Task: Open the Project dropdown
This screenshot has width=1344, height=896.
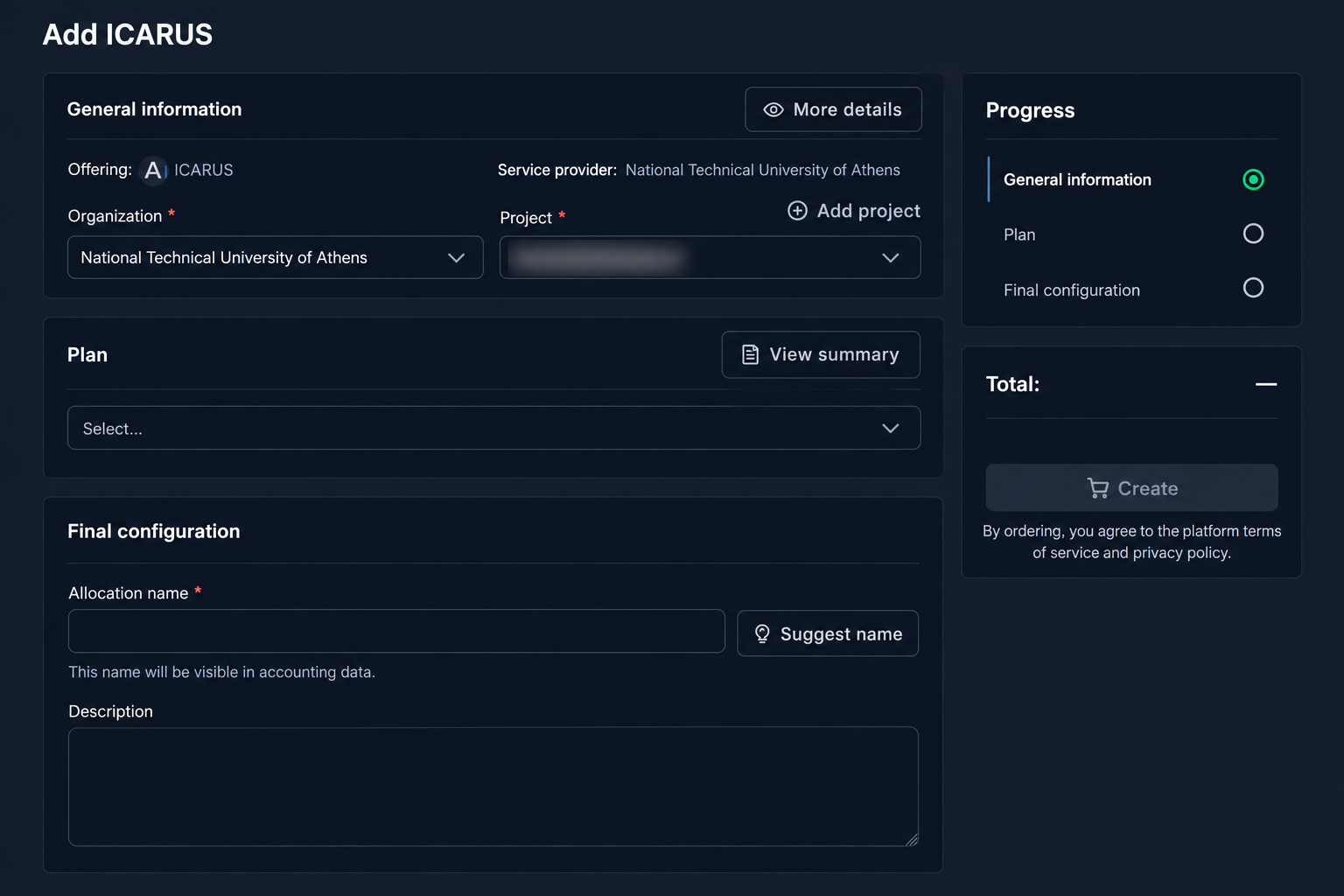Action: click(x=710, y=257)
